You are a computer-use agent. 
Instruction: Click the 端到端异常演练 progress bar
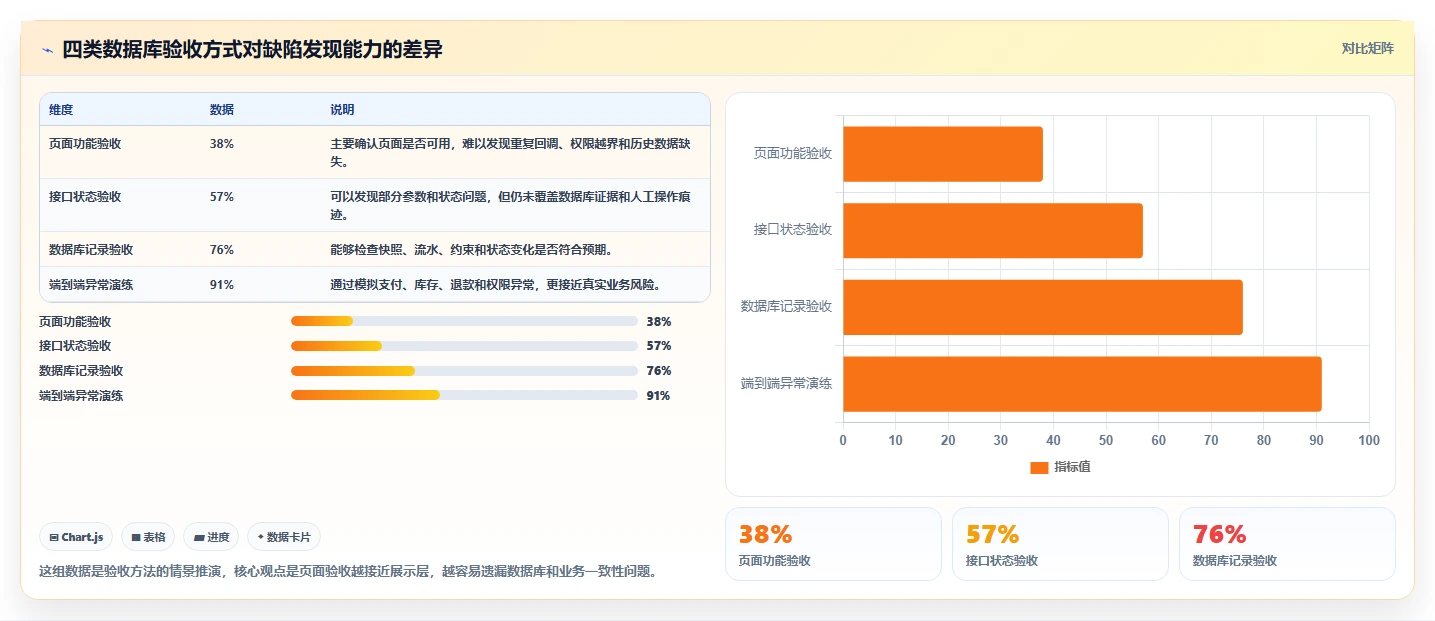(464, 395)
